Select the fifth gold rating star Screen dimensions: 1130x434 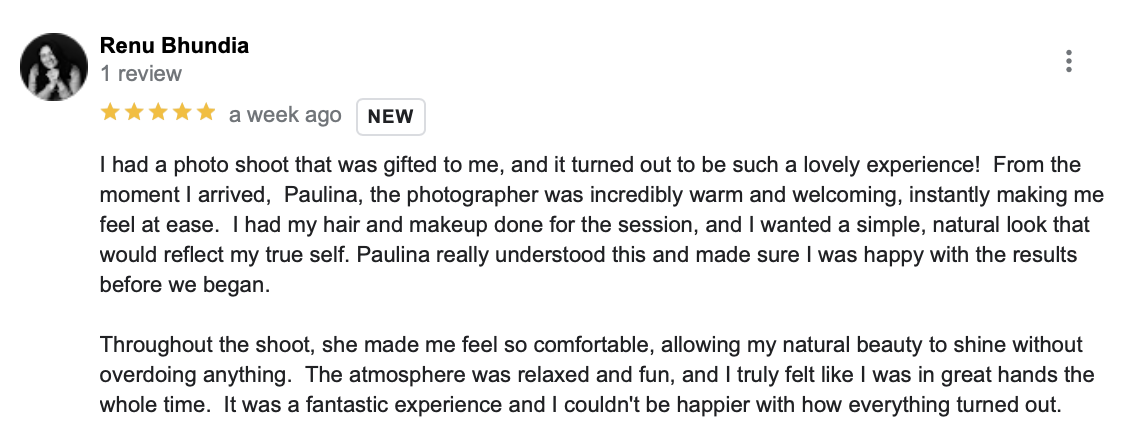206,114
